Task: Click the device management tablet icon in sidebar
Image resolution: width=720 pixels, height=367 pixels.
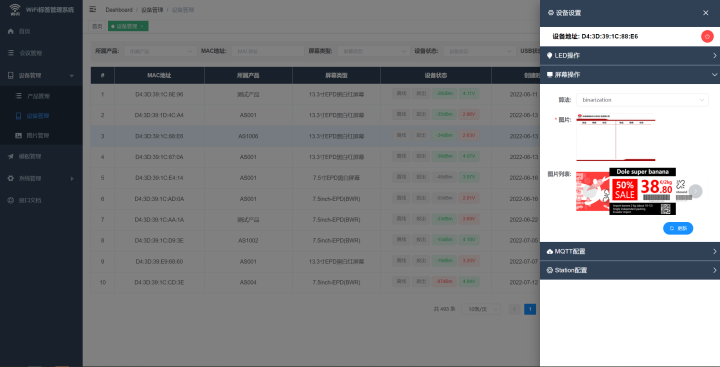Action: click(x=11, y=75)
